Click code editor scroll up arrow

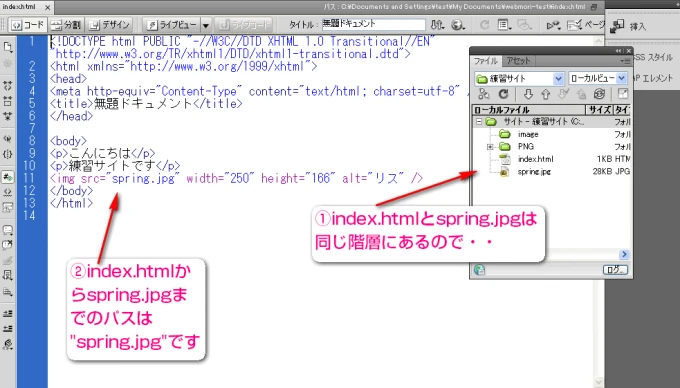tap(599, 41)
